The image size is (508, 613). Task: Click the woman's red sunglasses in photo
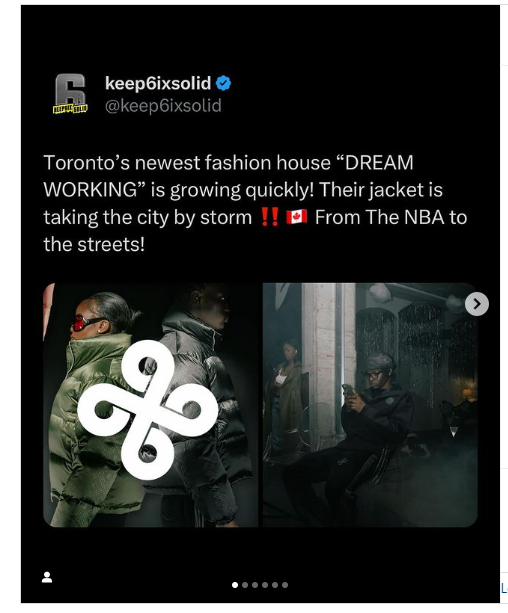(83, 324)
